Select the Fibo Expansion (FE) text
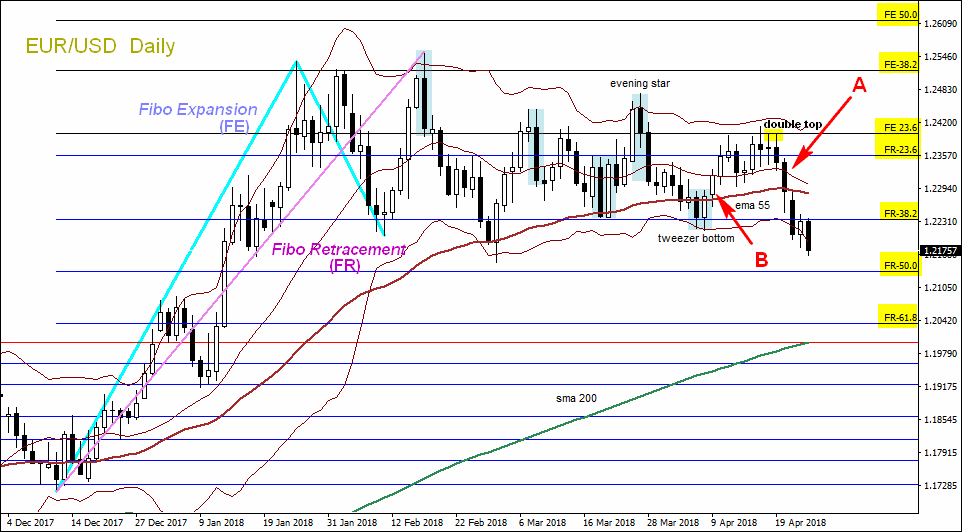 tap(198, 118)
